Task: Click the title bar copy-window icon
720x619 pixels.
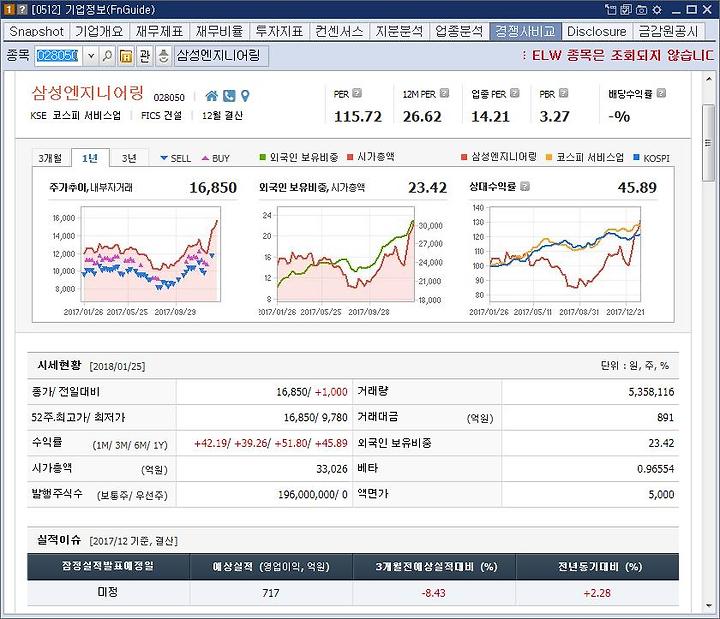Action: [x=626, y=9]
